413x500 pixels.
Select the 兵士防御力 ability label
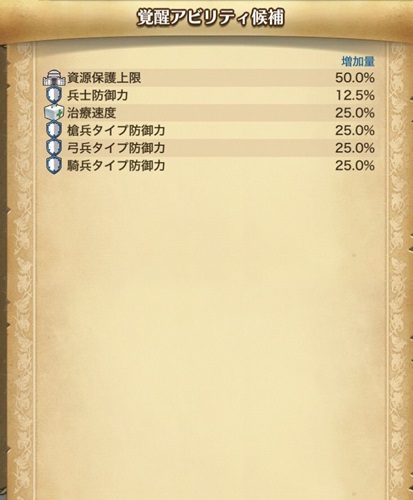(98, 96)
